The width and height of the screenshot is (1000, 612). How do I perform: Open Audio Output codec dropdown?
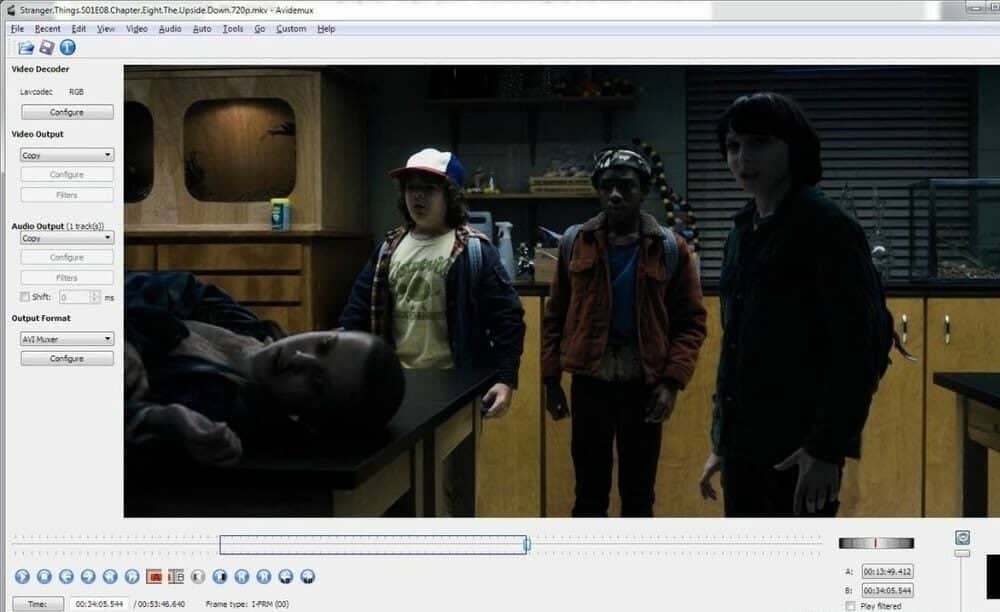[x=67, y=238]
